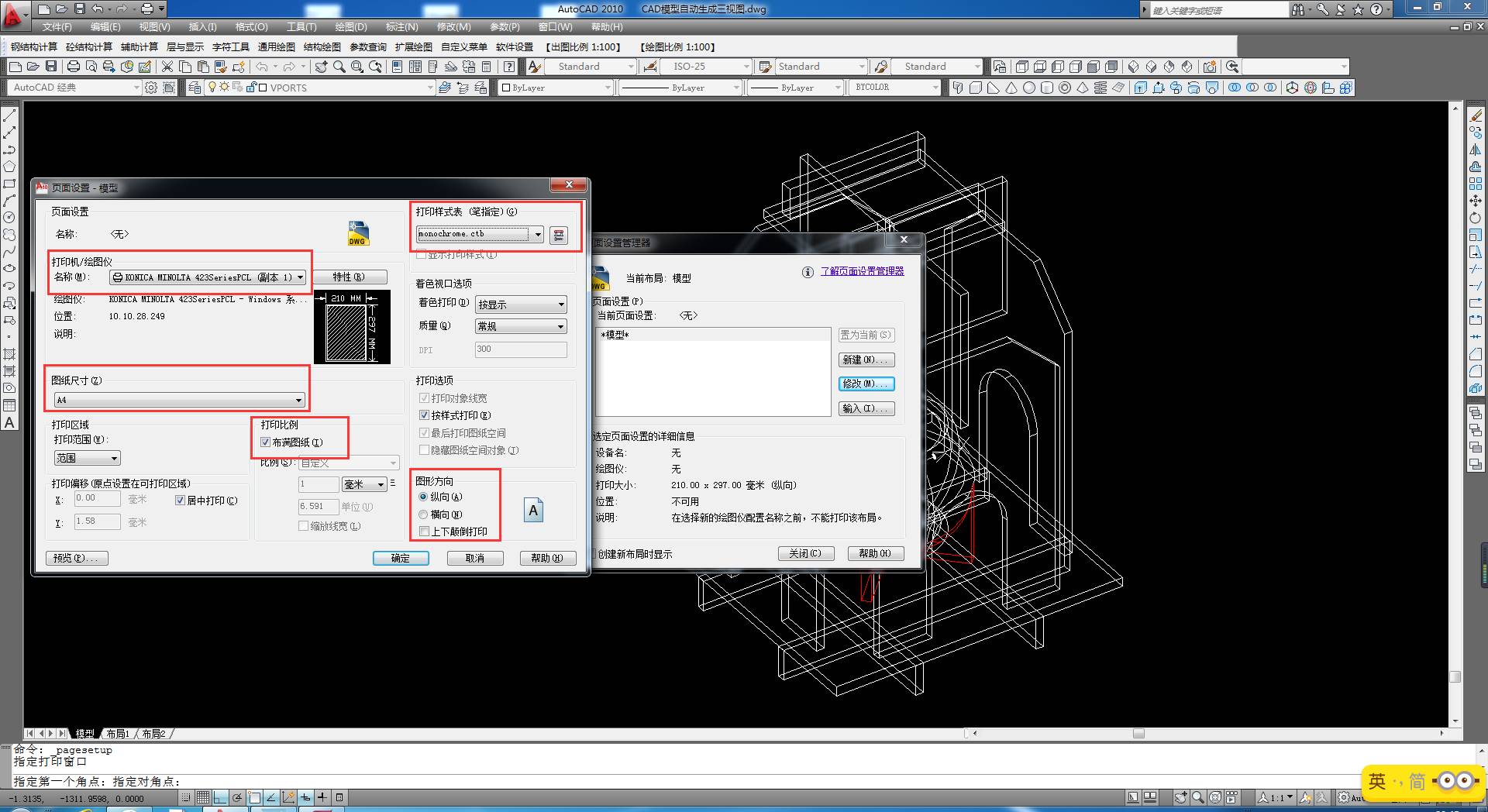This screenshot has width=1488, height=812.
Task: Open the 绘图(D) menu
Action: [x=351, y=27]
